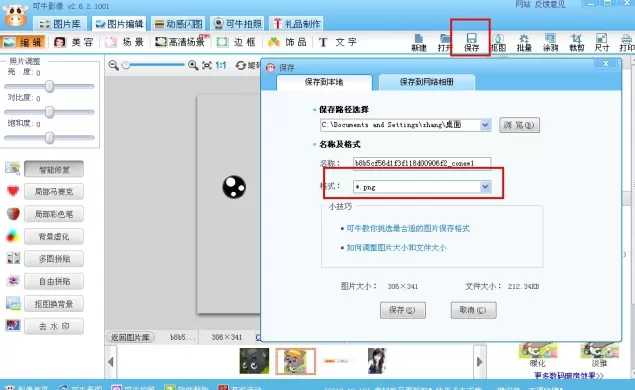The height and width of the screenshot is (390, 635).
Task: Open the 可牛教你挑选最合适的图片保存格式 link
Action: (408, 228)
